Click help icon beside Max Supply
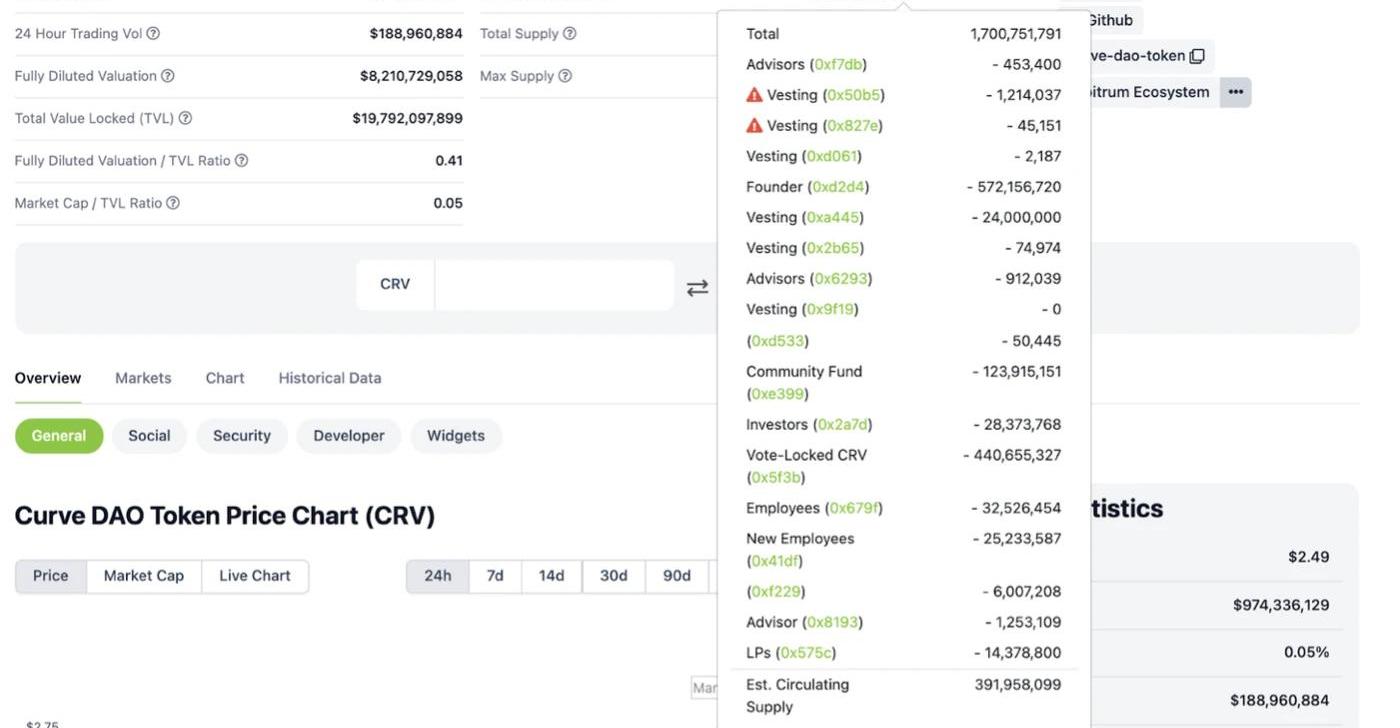The width and height of the screenshot is (1400, 728). [565, 76]
